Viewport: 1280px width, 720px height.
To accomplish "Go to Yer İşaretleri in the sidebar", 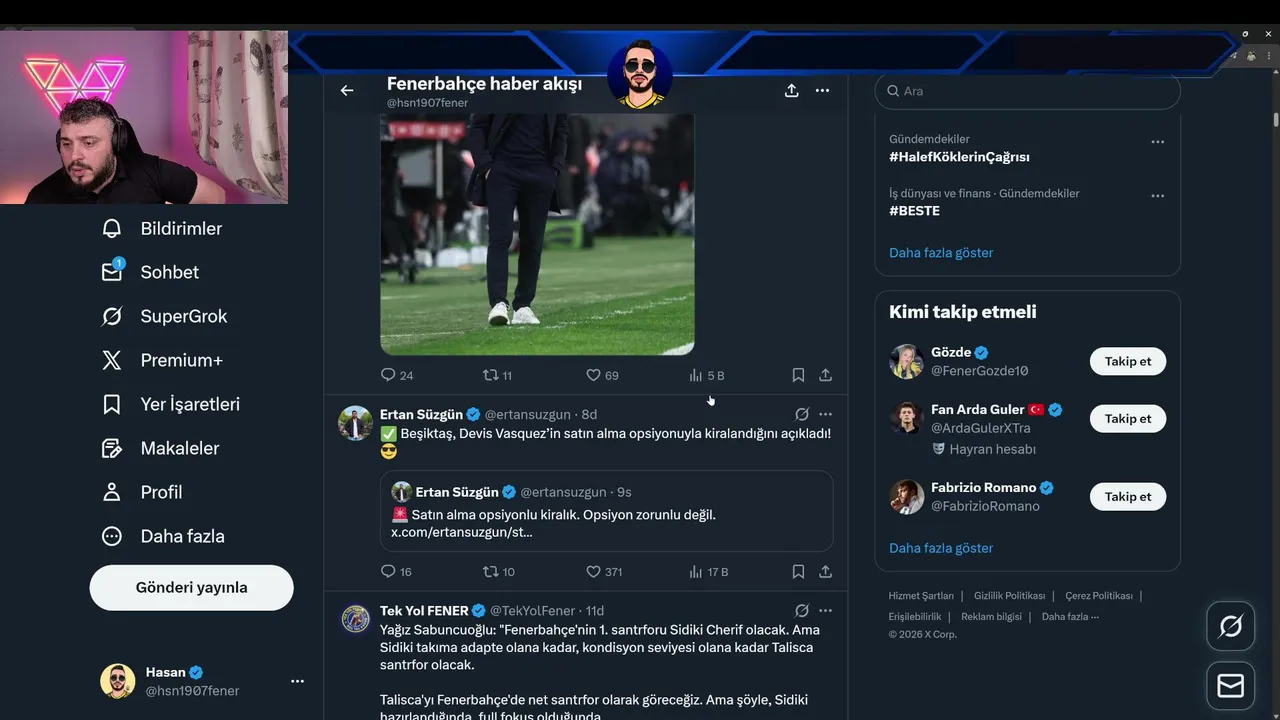I will tap(189, 405).
